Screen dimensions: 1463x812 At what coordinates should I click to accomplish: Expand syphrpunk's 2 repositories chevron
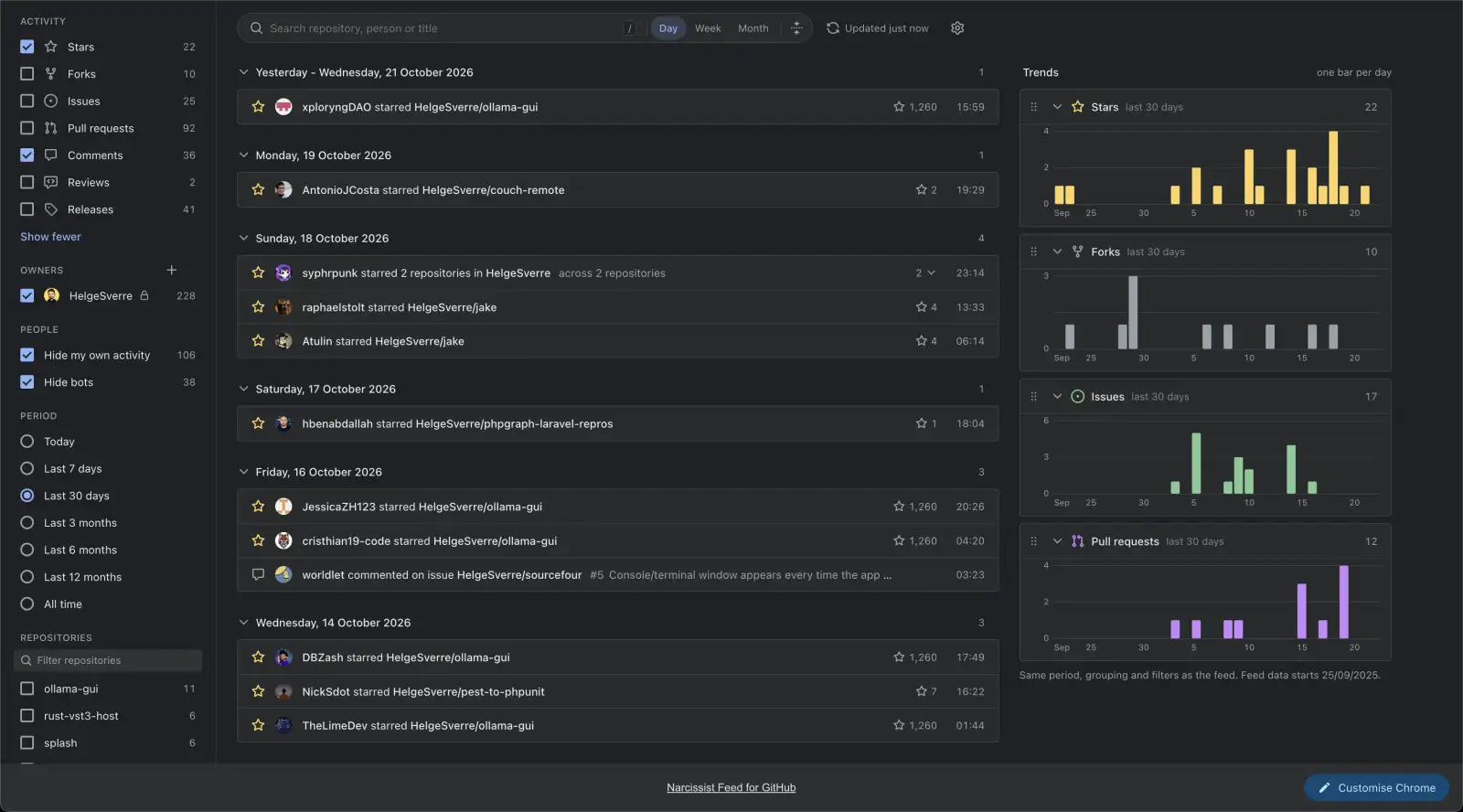[931, 272]
